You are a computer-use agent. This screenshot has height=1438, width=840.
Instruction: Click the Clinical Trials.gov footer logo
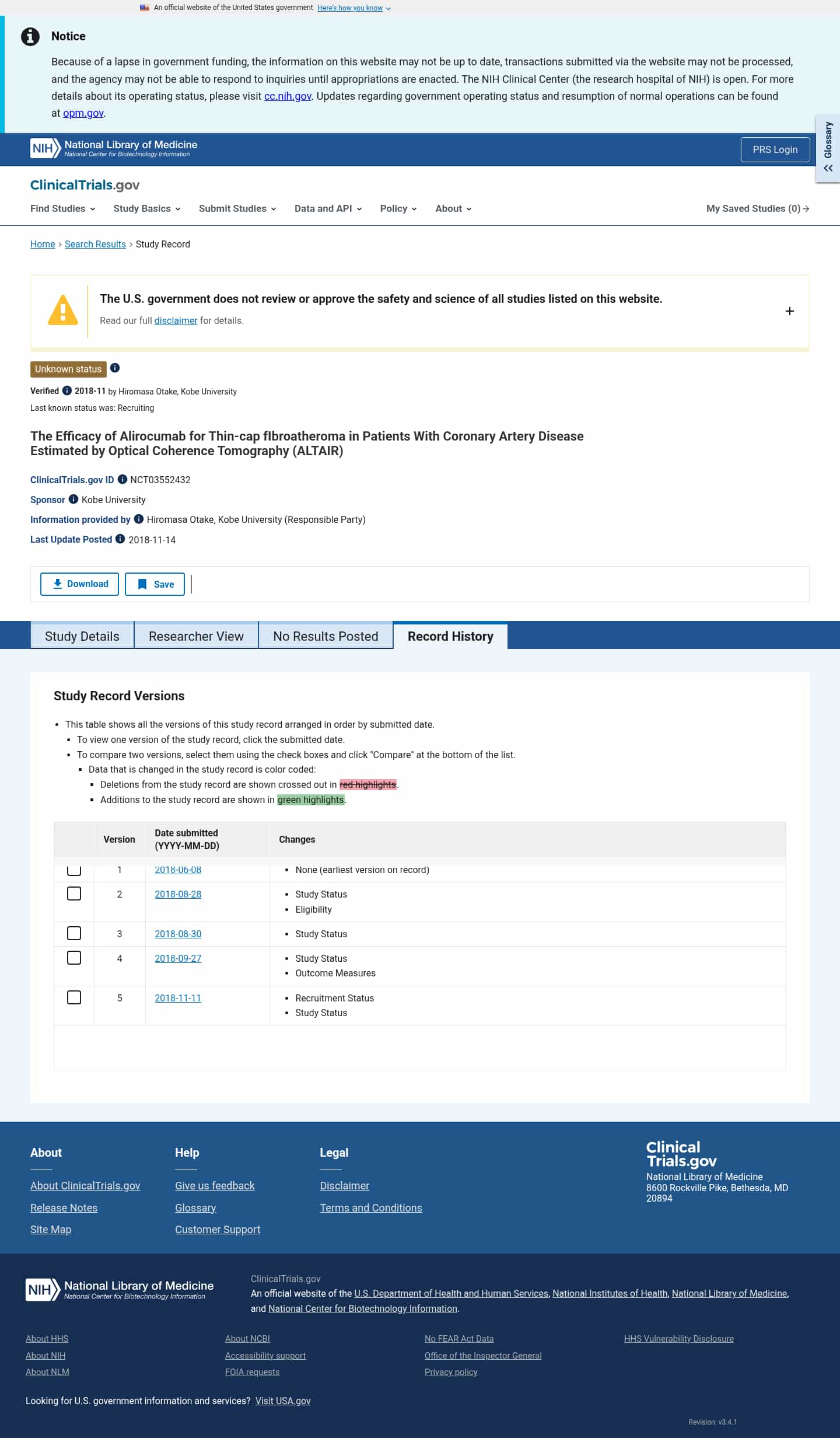pos(681,1154)
